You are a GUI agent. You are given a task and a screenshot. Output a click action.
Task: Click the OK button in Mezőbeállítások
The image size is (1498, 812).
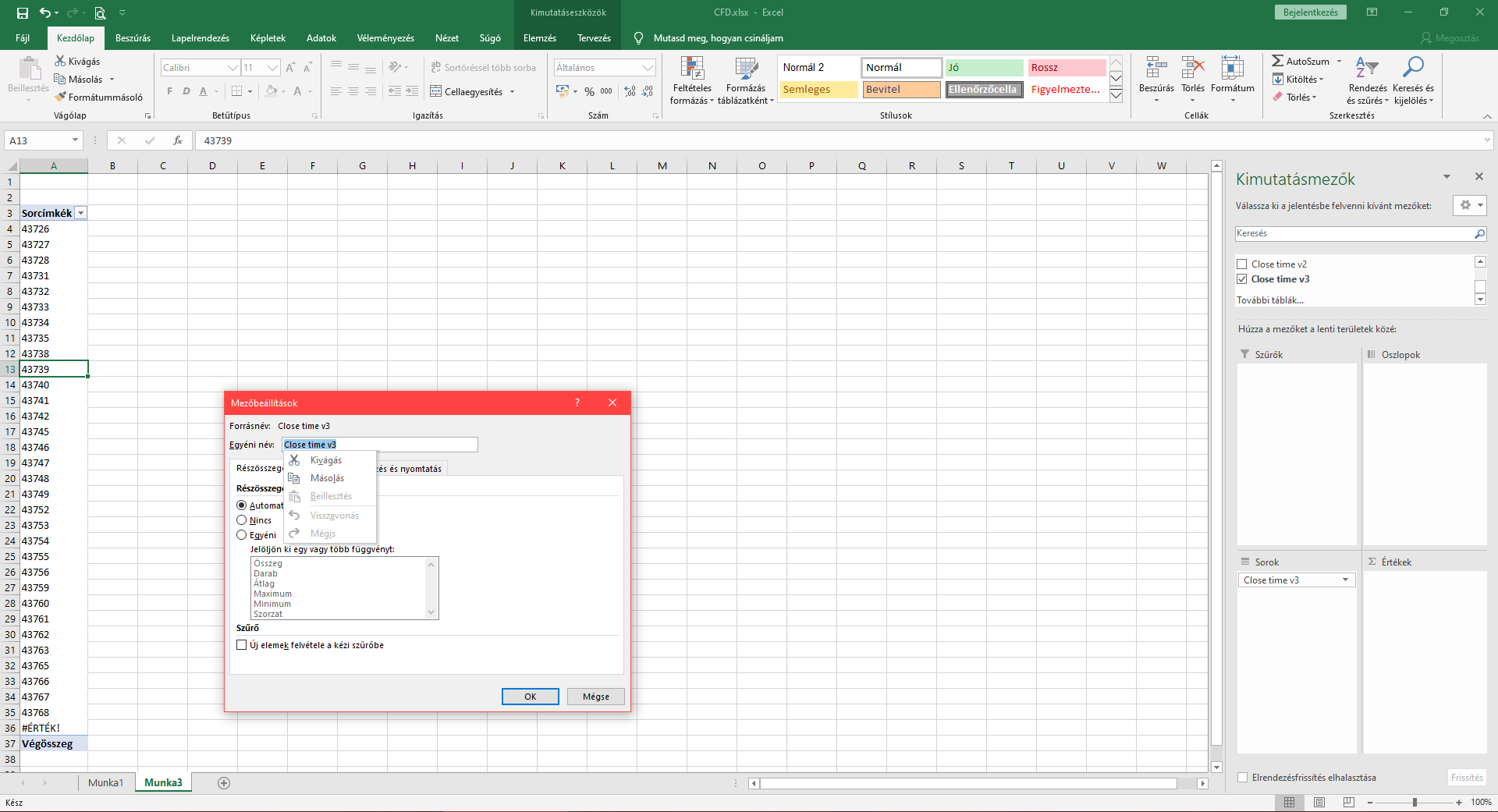tap(531, 697)
